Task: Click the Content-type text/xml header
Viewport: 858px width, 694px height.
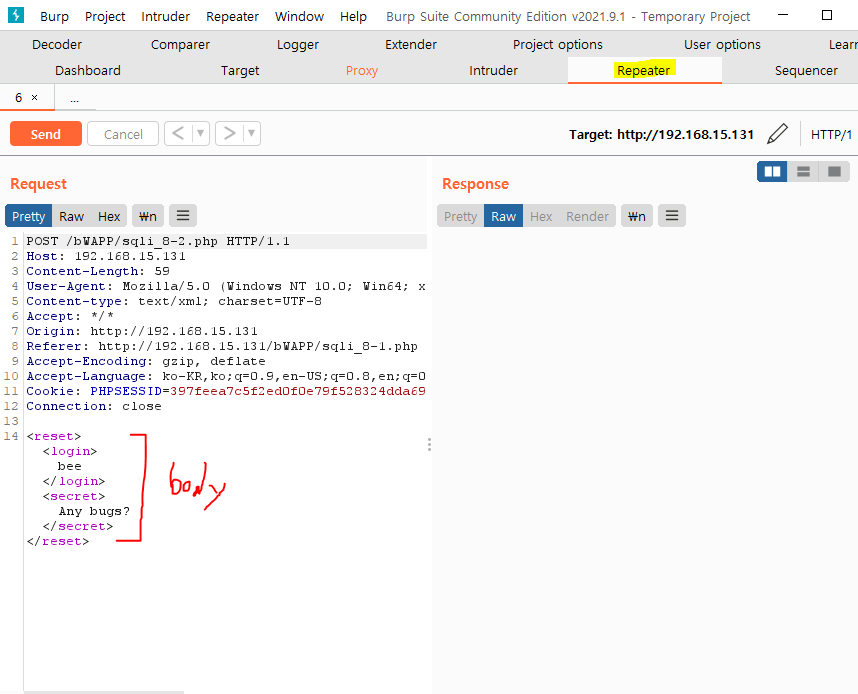Action: 174,301
